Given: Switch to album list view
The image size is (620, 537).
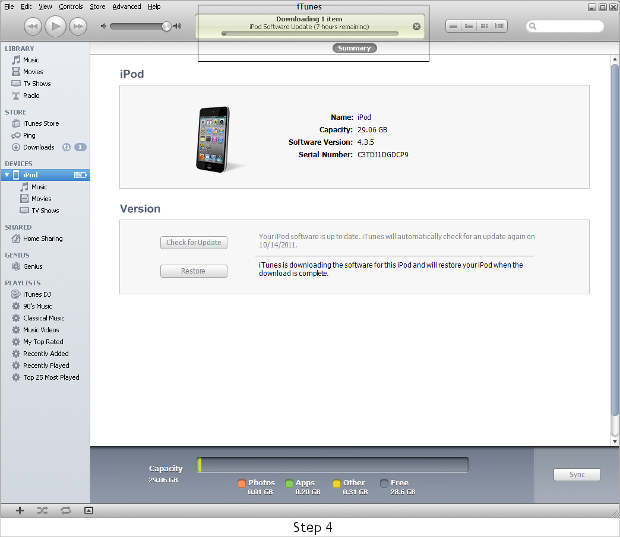Looking at the screenshot, I should 469,26.
